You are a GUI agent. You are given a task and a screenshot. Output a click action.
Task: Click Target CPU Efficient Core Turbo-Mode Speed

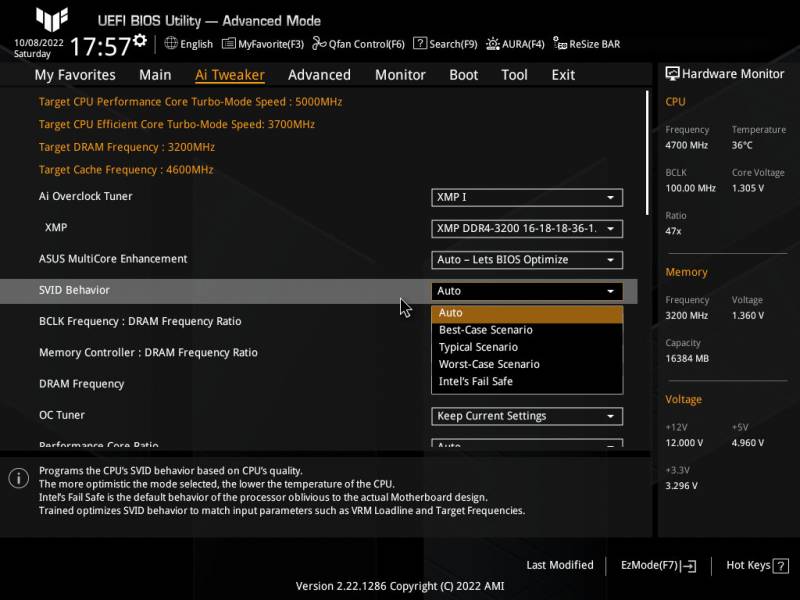tap(177, 124)
